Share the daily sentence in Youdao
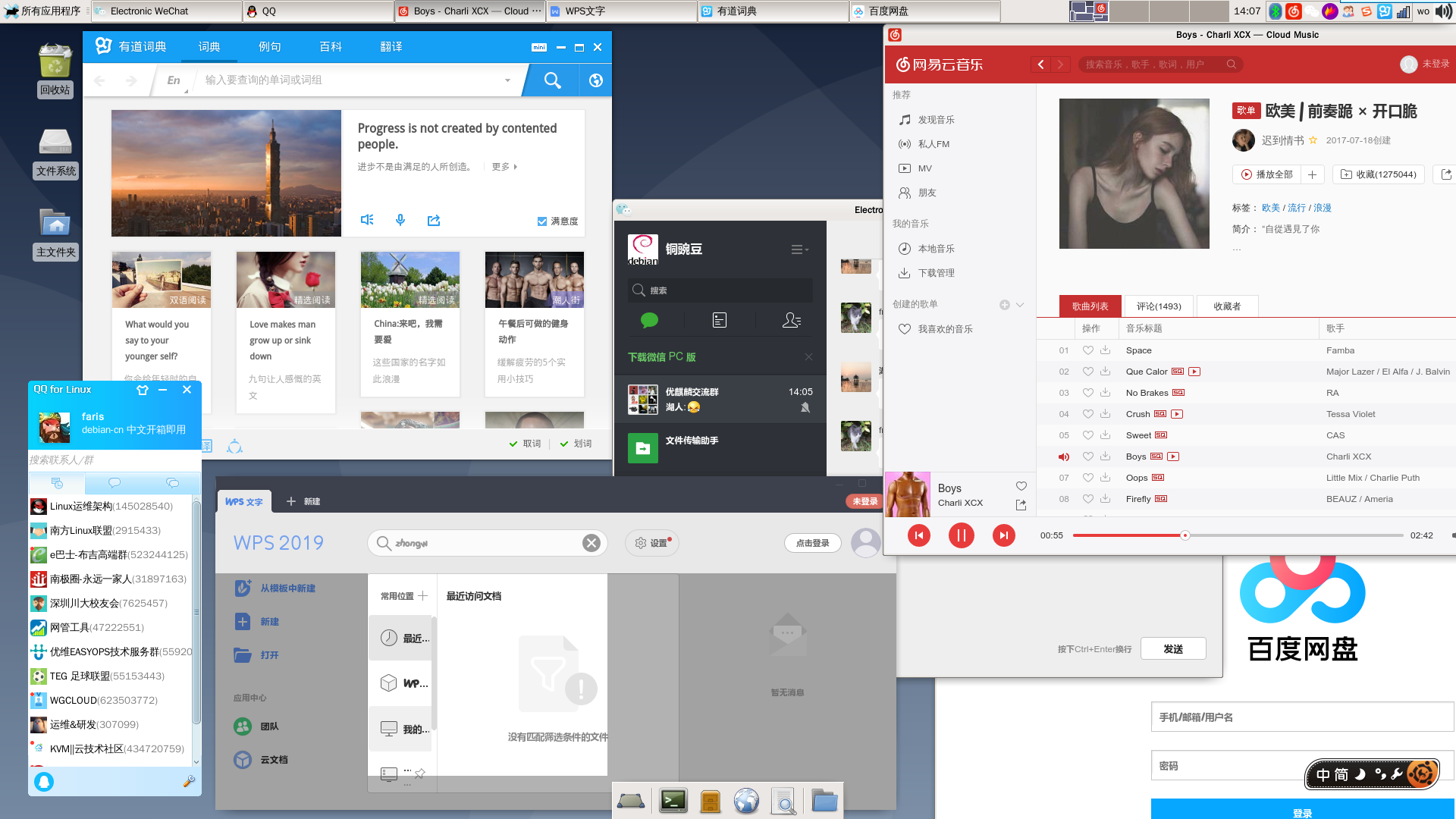This screenshot has height=819, width=1456. pos(434,220)
